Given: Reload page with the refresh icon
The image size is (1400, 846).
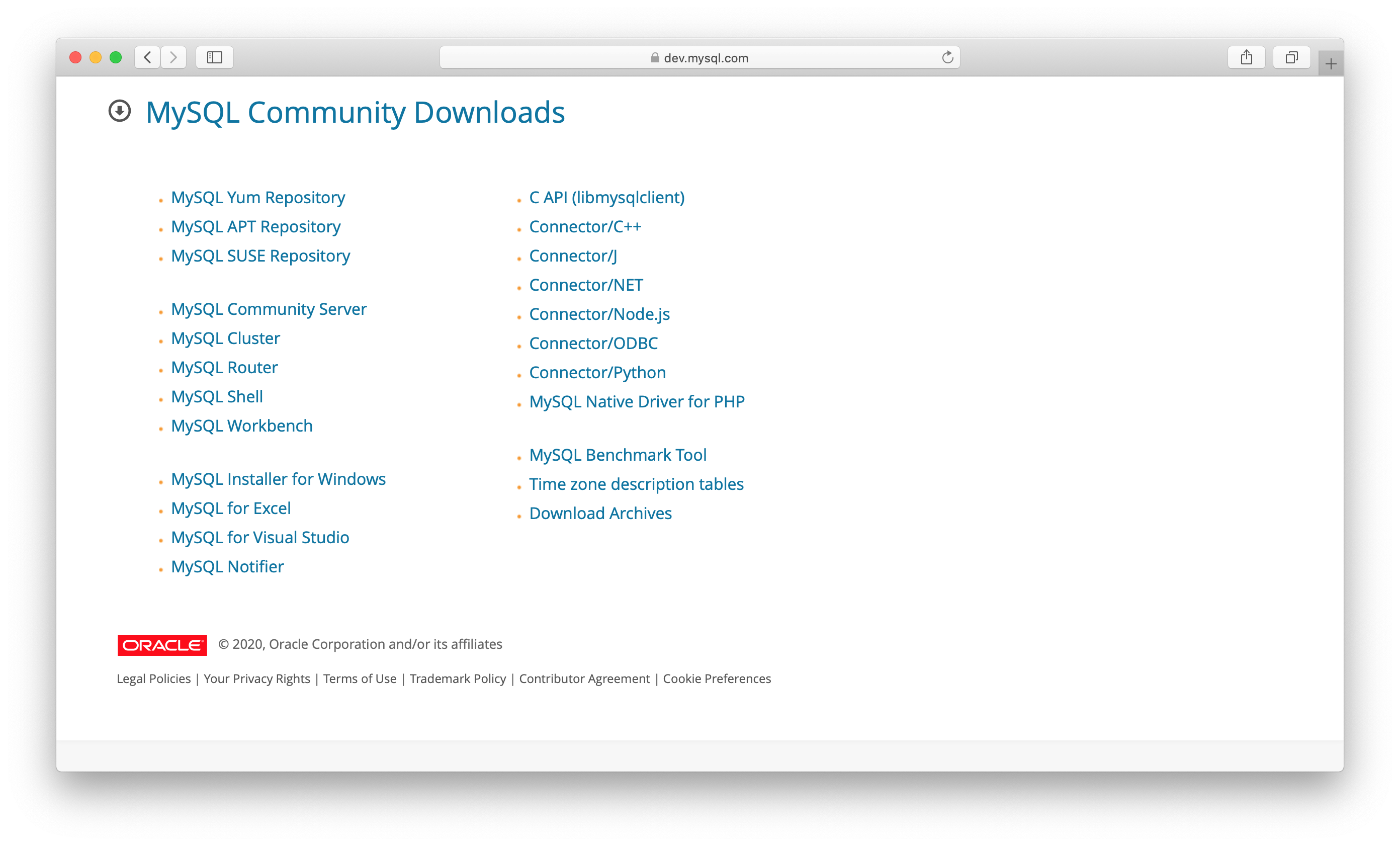Looking at the screenshot, I should tap(947, 57).
